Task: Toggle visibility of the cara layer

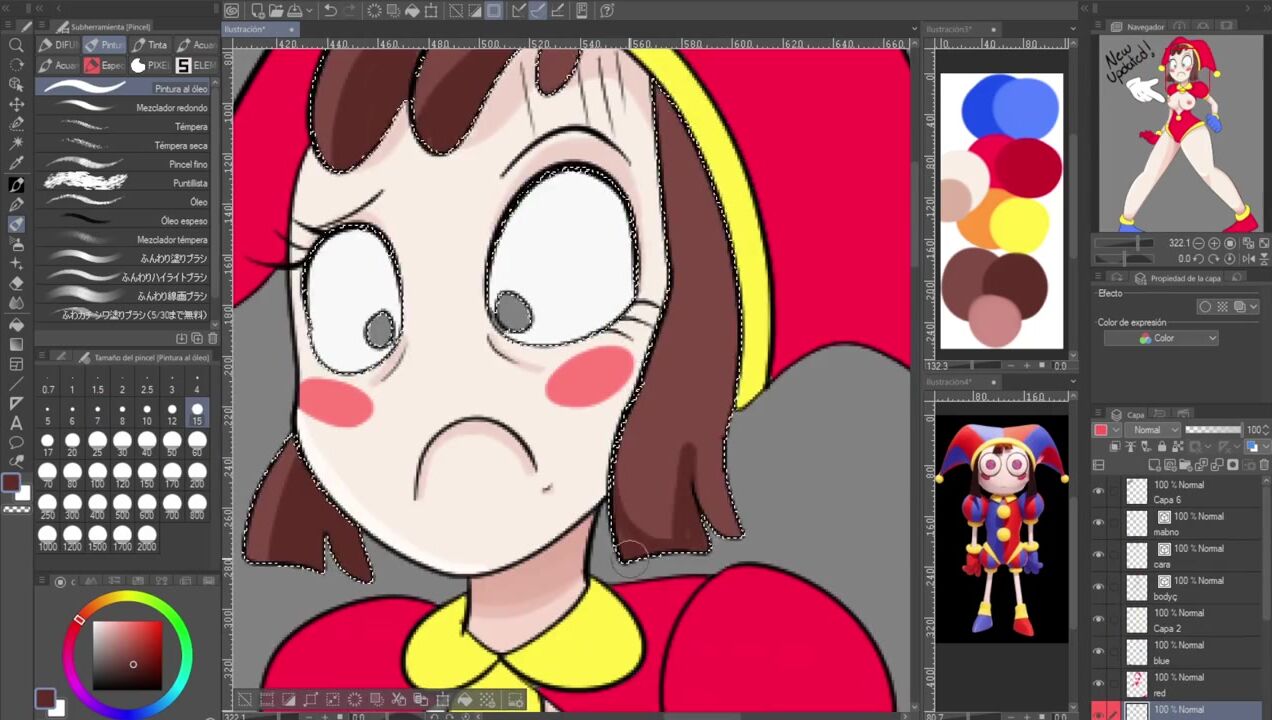Action: [1099, 555]
